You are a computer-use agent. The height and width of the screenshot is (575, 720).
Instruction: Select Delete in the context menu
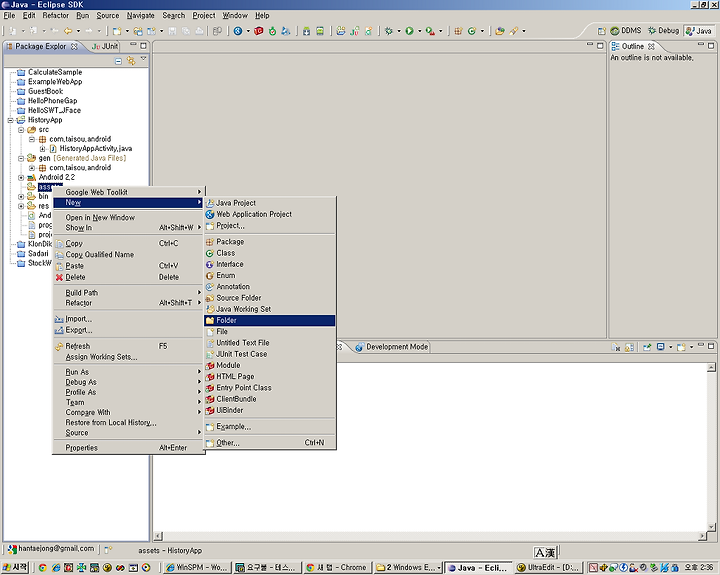coord(128,277)
